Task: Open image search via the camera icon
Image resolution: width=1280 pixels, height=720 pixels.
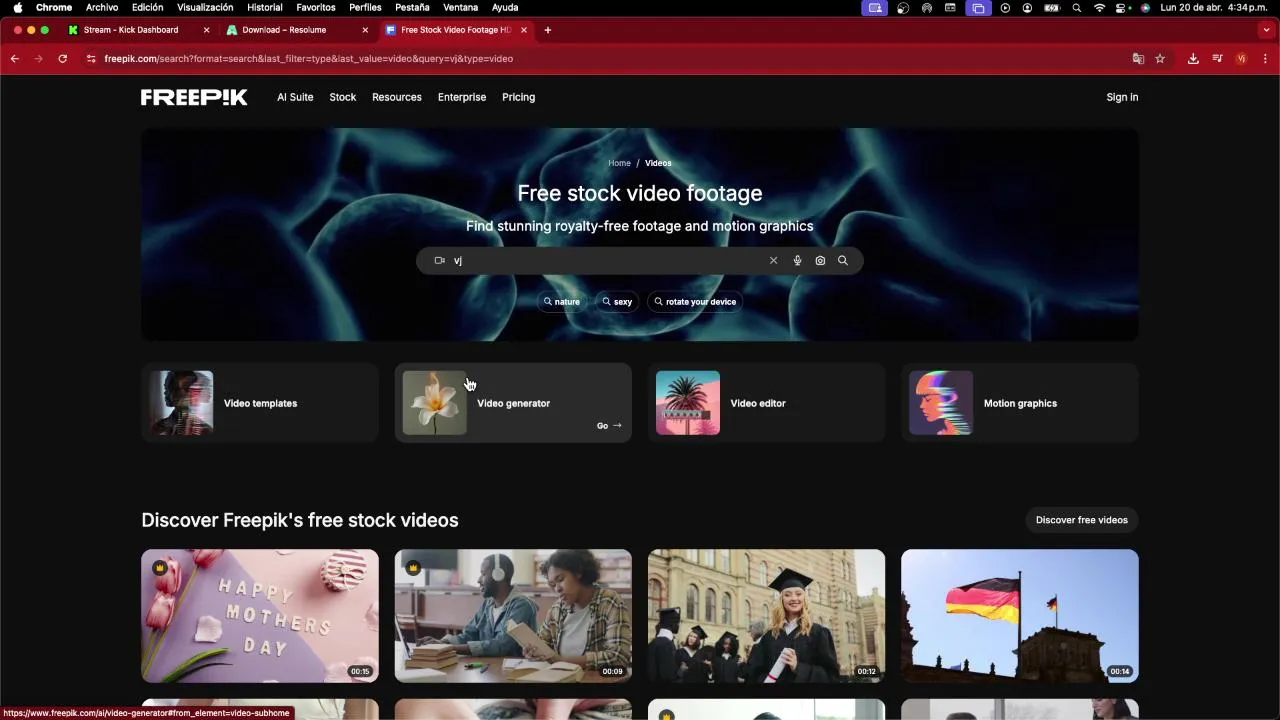Action: pos(820,260)
